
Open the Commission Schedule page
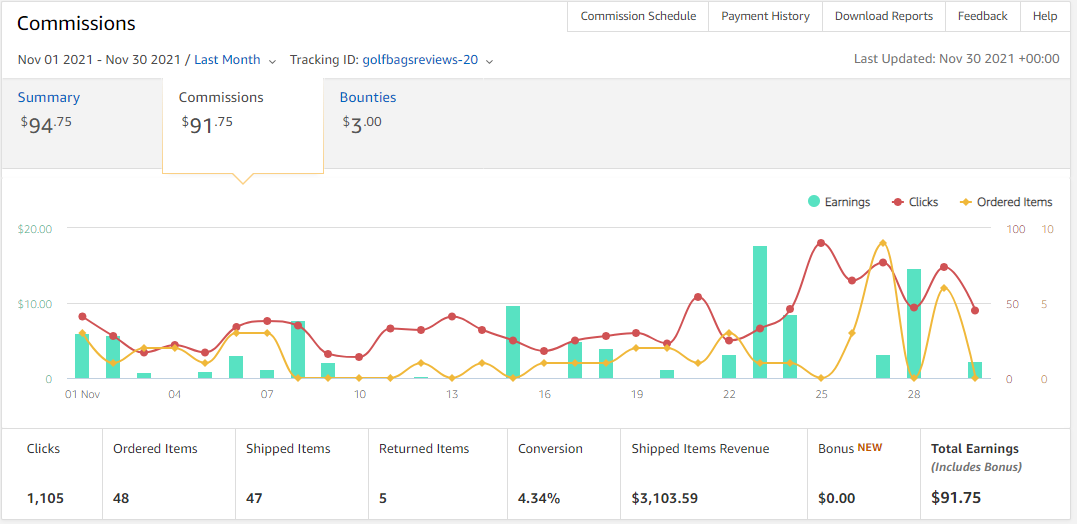click(638, 16)
